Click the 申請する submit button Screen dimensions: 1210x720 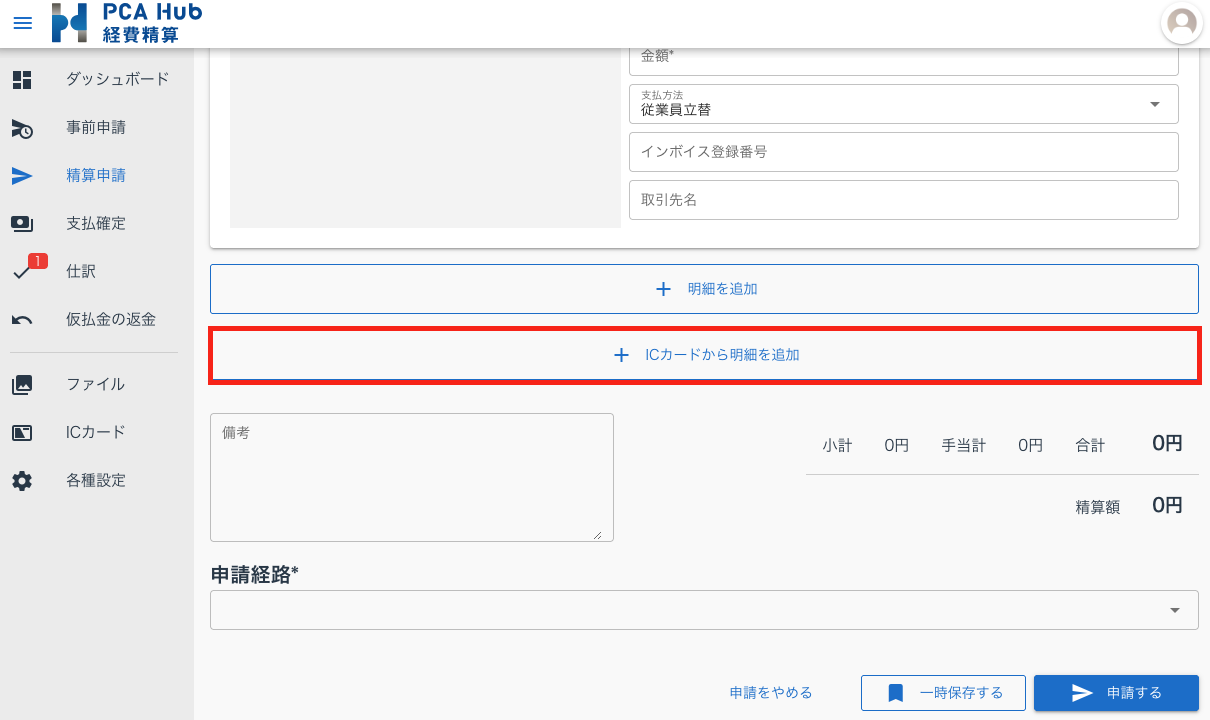click(1116, 693)
